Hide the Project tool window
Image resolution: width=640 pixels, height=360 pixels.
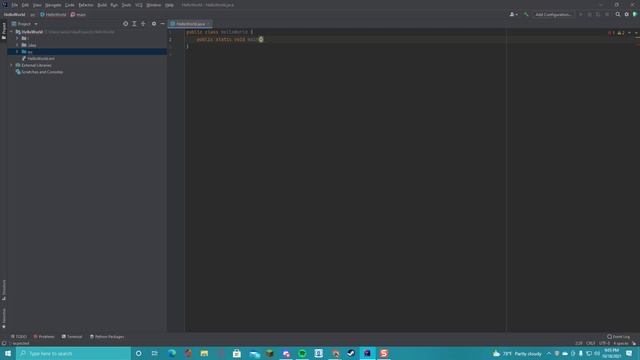(162, 24)
